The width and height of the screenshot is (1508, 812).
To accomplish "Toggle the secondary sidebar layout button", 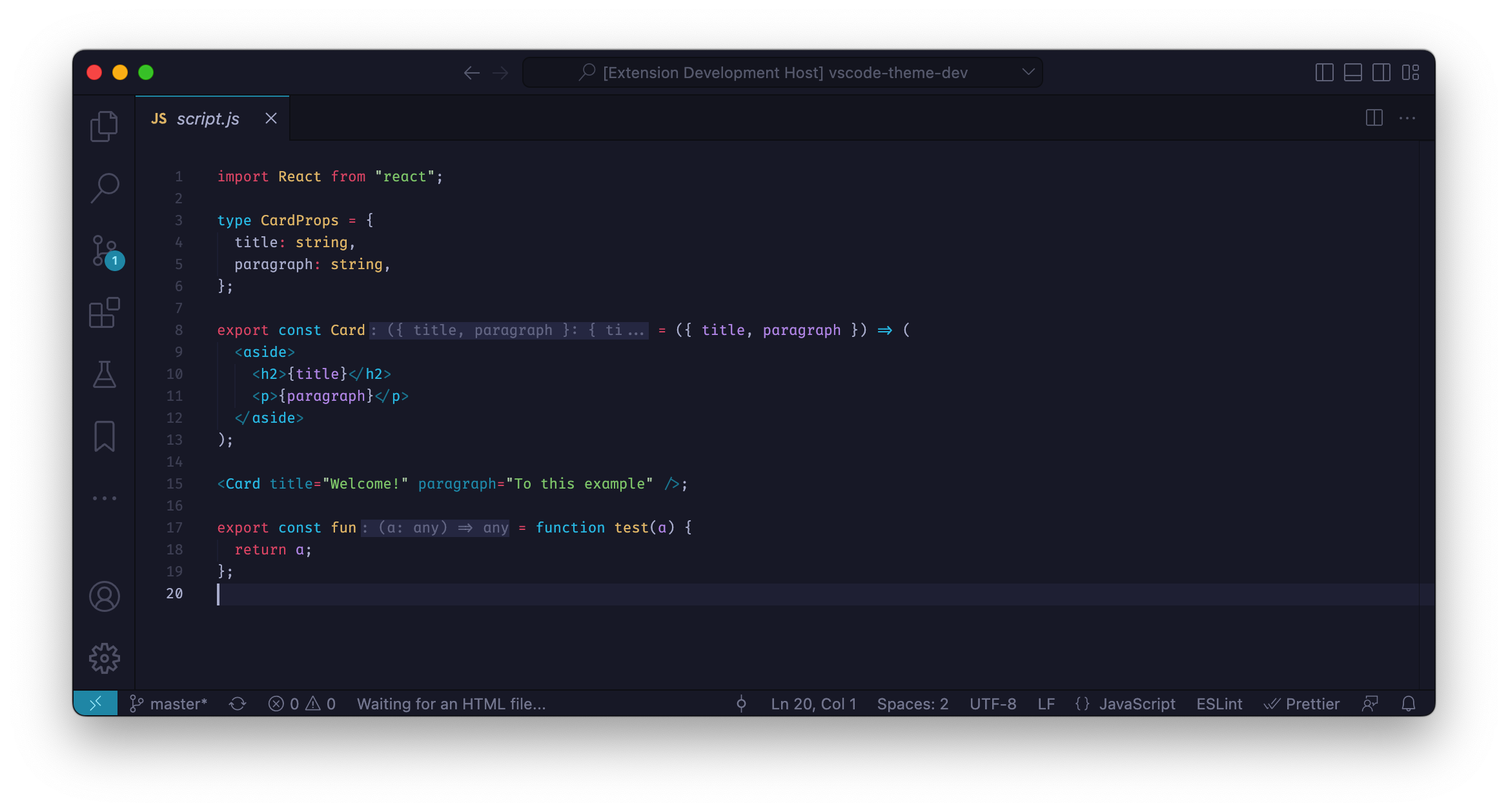I will pyautogui.click(x=1381, y=72).
